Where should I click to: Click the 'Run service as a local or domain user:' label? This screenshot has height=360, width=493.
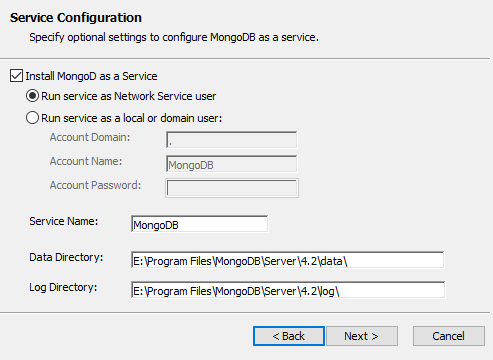(132, 118)
